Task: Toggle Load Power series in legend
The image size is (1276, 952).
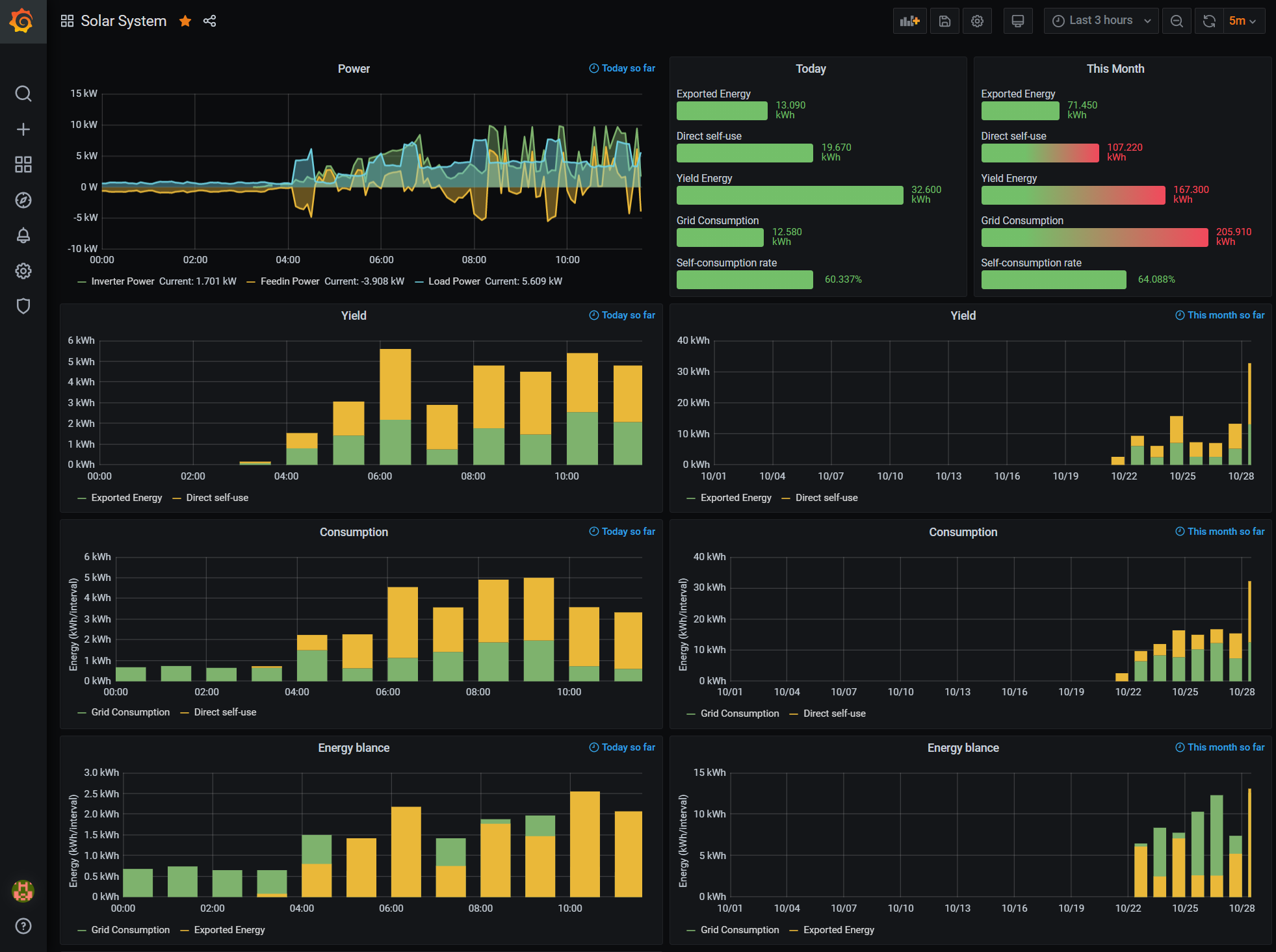Action: coord(454,281)
